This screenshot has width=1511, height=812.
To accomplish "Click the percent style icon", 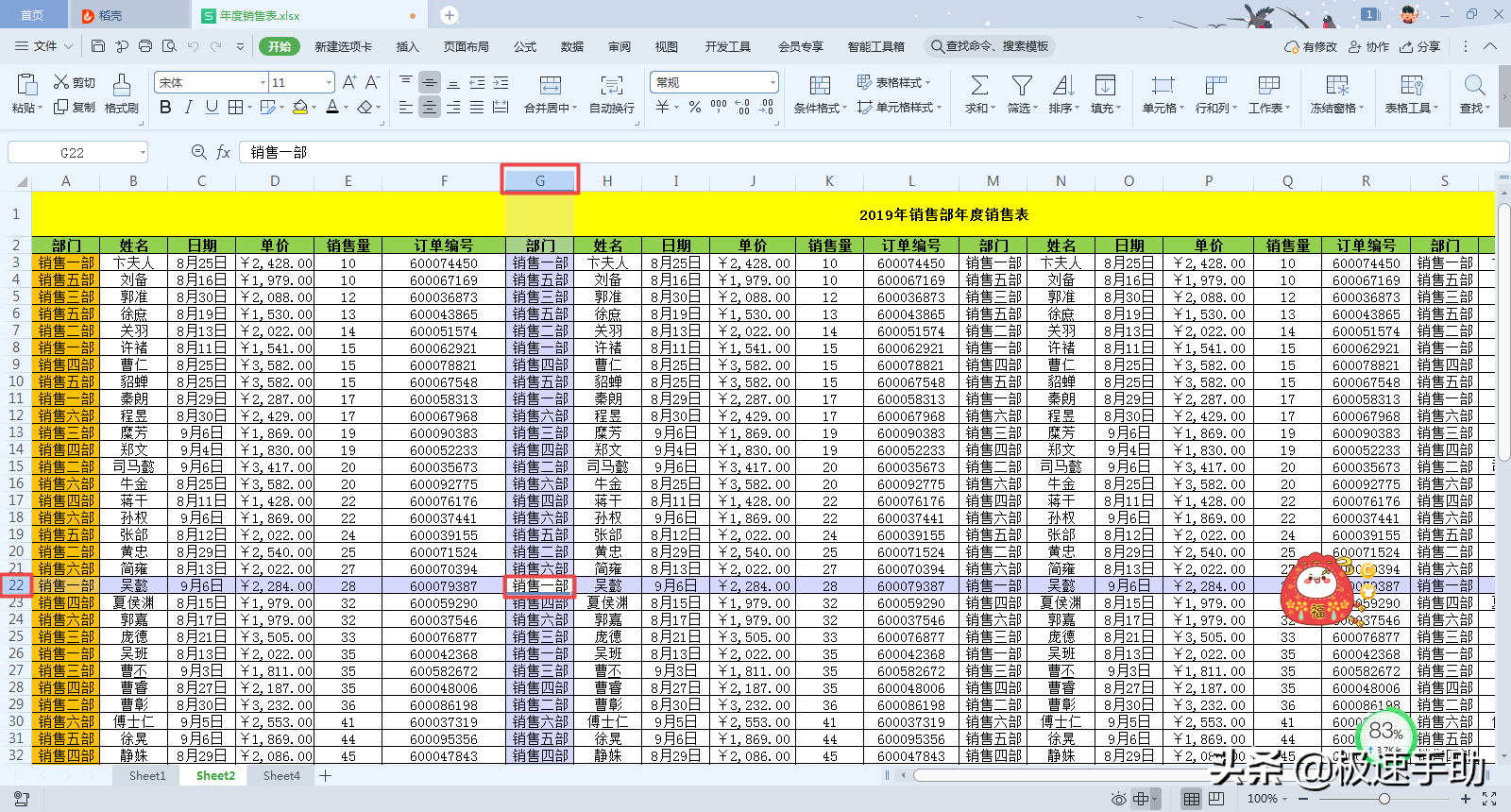I will click(x=694, y=107).
